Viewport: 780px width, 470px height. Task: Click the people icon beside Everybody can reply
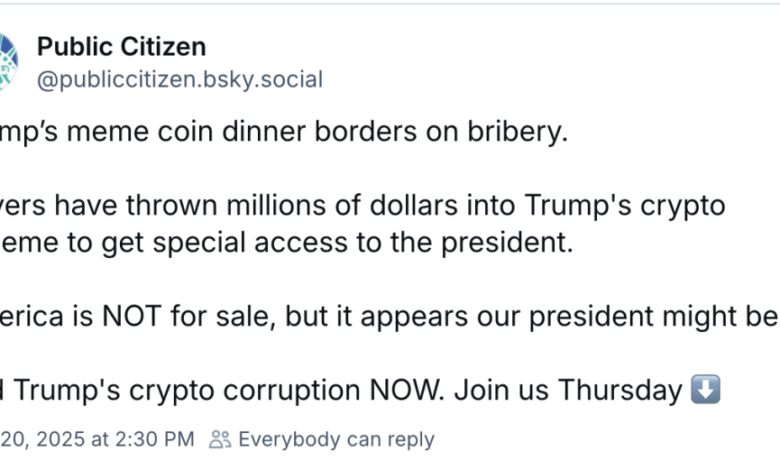(x=220, y=439)
